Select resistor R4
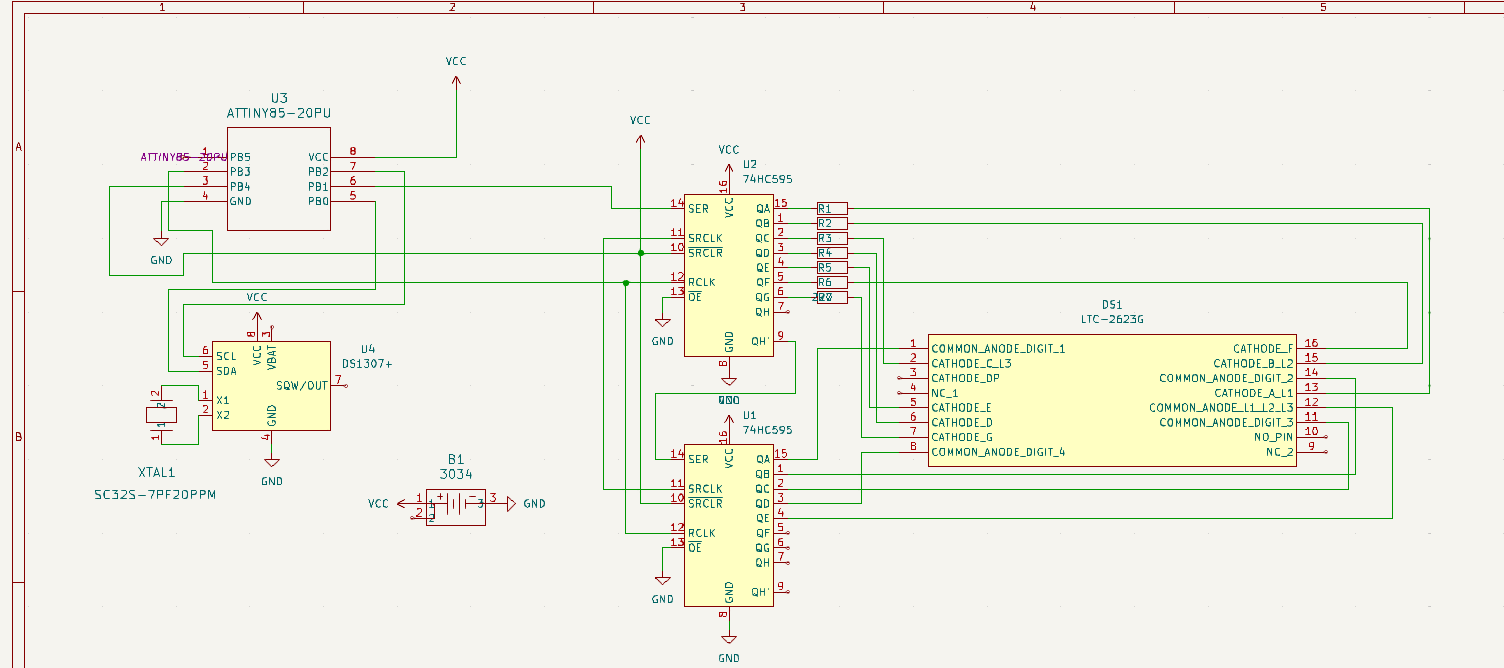Screen dimensions: 1504x668 tap(832, 253)
